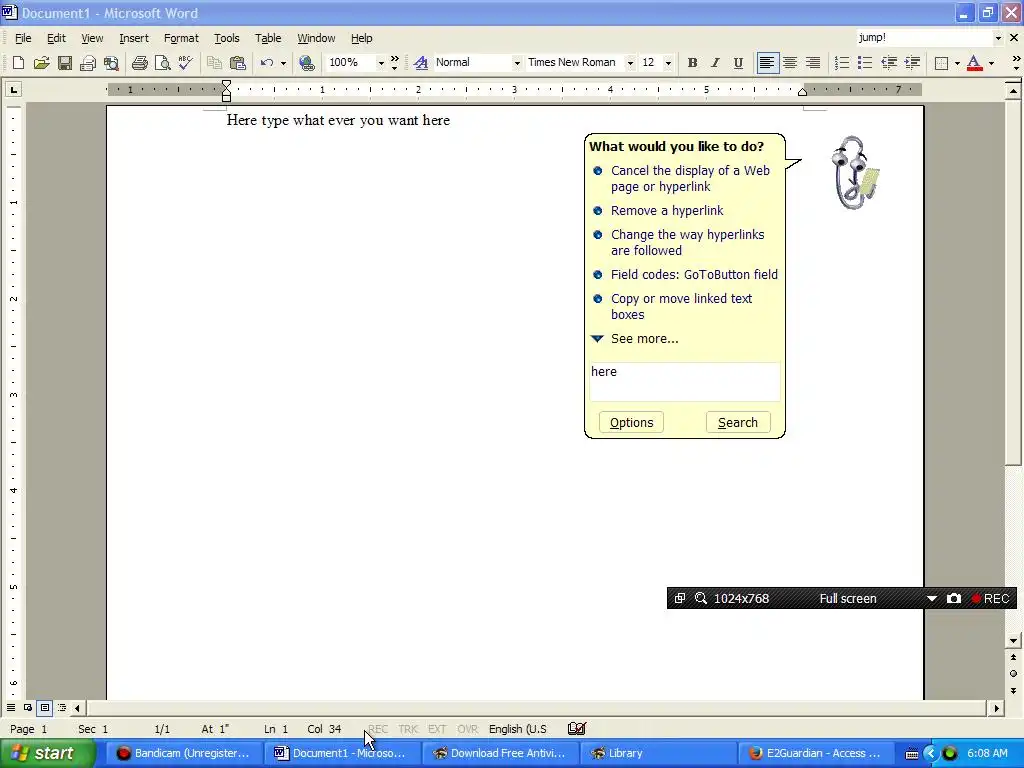Apply numbered list formatting
Viewport: 1024px width, 768px height.
pos(842,63)
